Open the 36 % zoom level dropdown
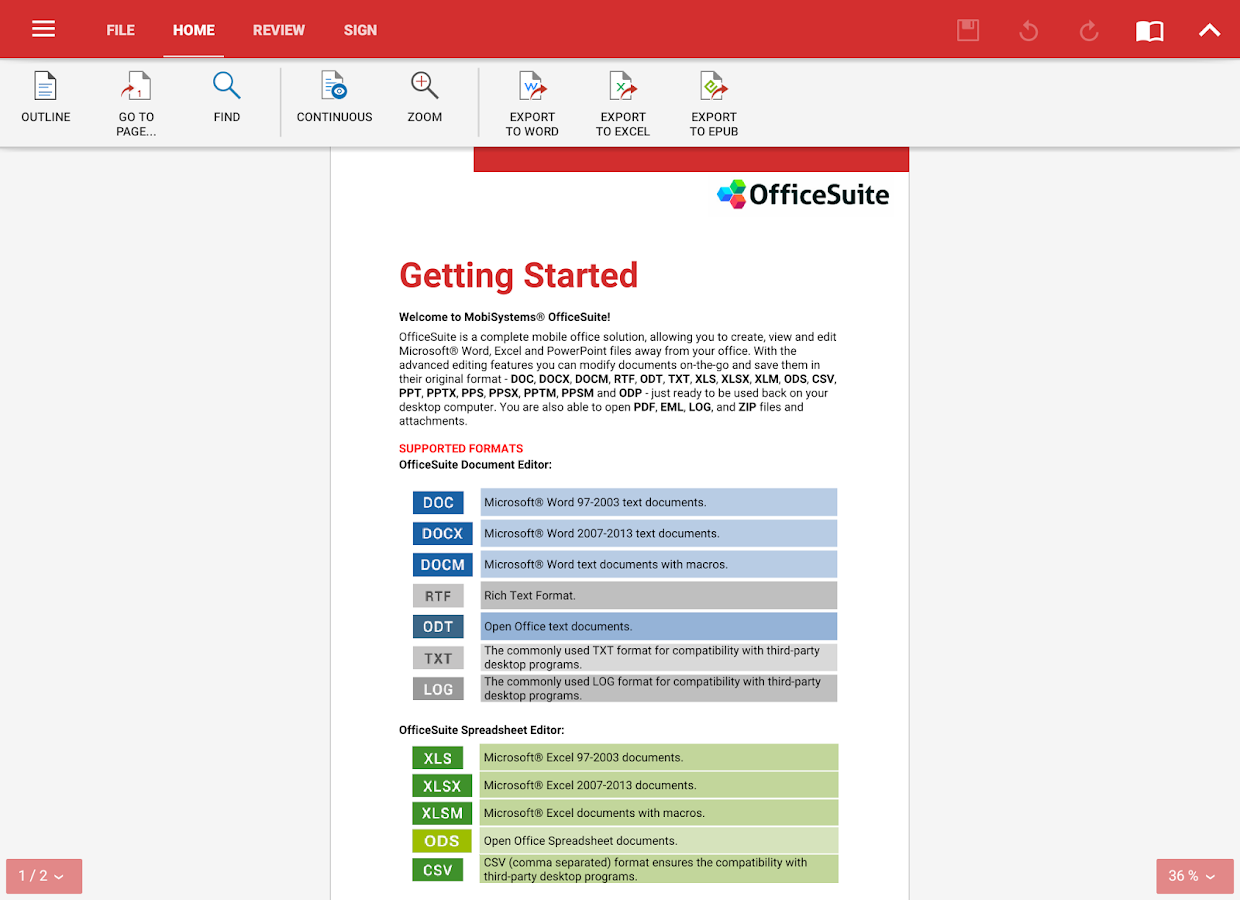 [x=1195, y=876]
